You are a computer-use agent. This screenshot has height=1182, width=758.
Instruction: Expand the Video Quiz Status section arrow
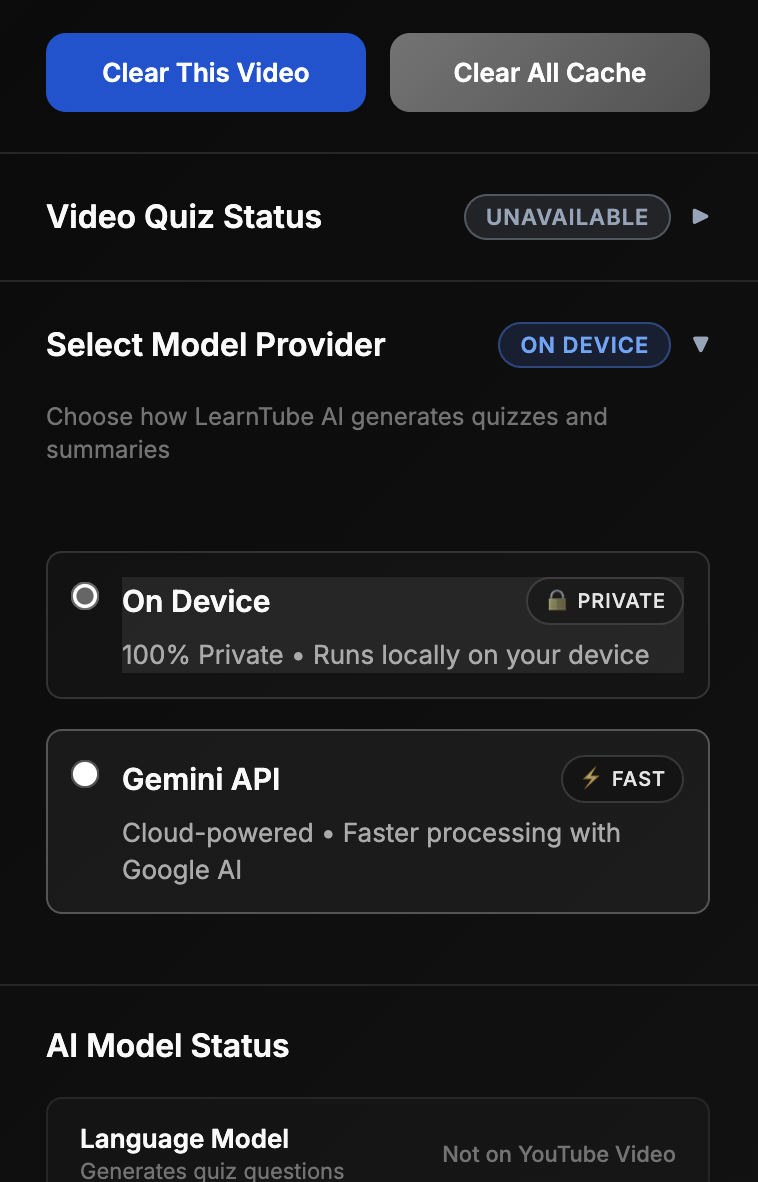701,217
